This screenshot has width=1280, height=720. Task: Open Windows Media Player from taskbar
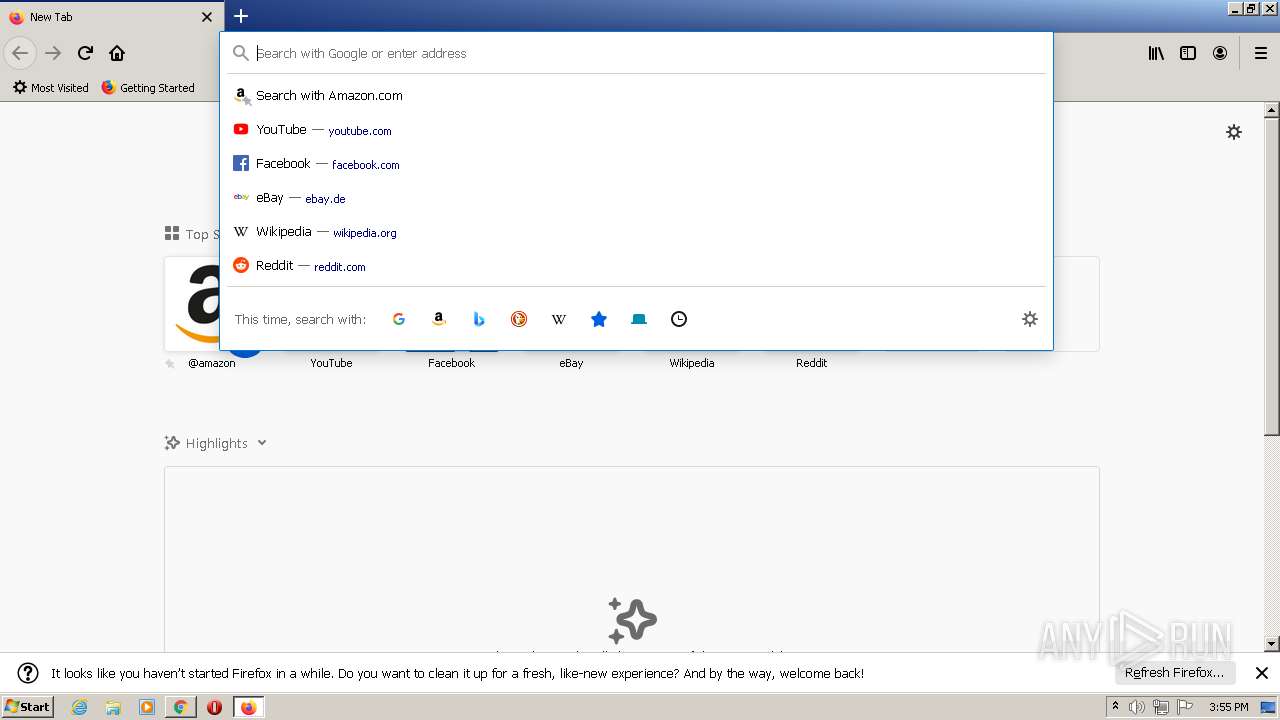147,707
